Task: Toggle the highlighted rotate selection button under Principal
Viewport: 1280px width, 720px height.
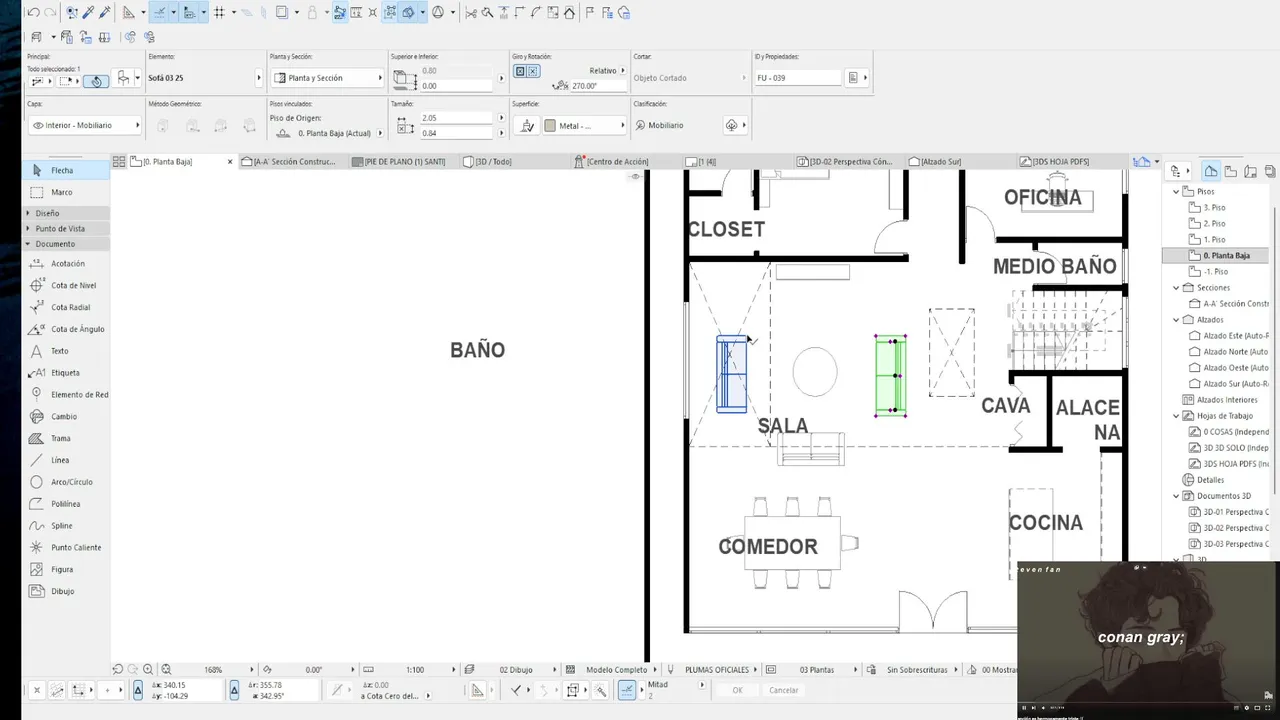Action: coord(96,81)
